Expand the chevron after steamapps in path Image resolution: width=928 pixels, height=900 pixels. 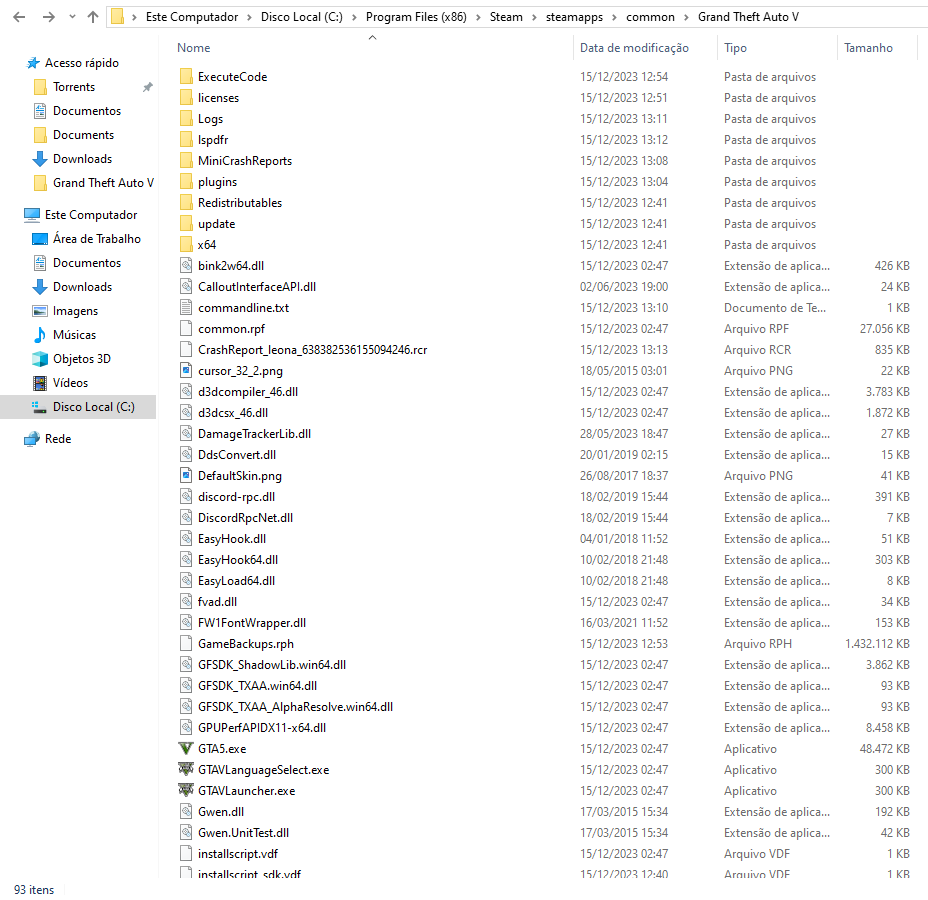614,17
